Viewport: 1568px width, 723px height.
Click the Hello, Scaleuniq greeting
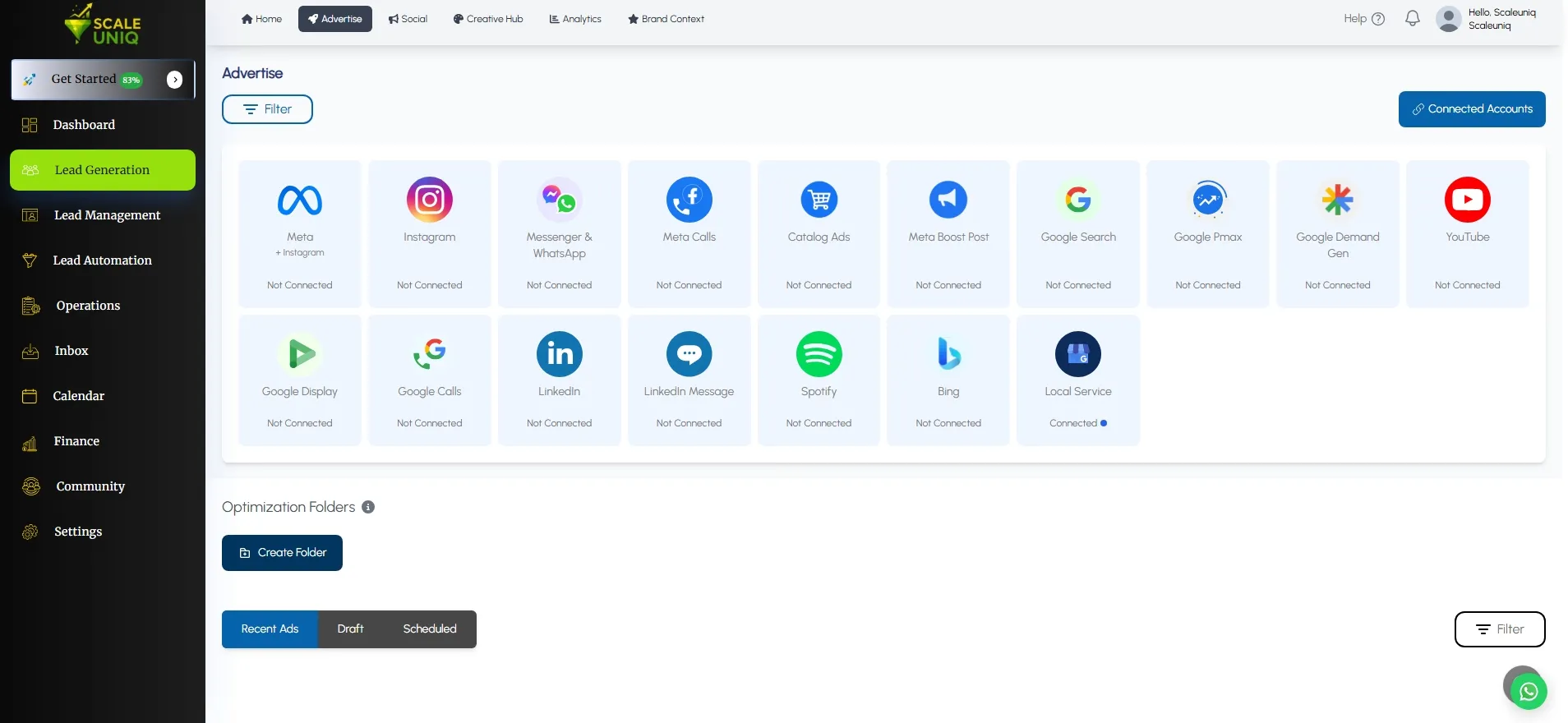click(1502, 12)
